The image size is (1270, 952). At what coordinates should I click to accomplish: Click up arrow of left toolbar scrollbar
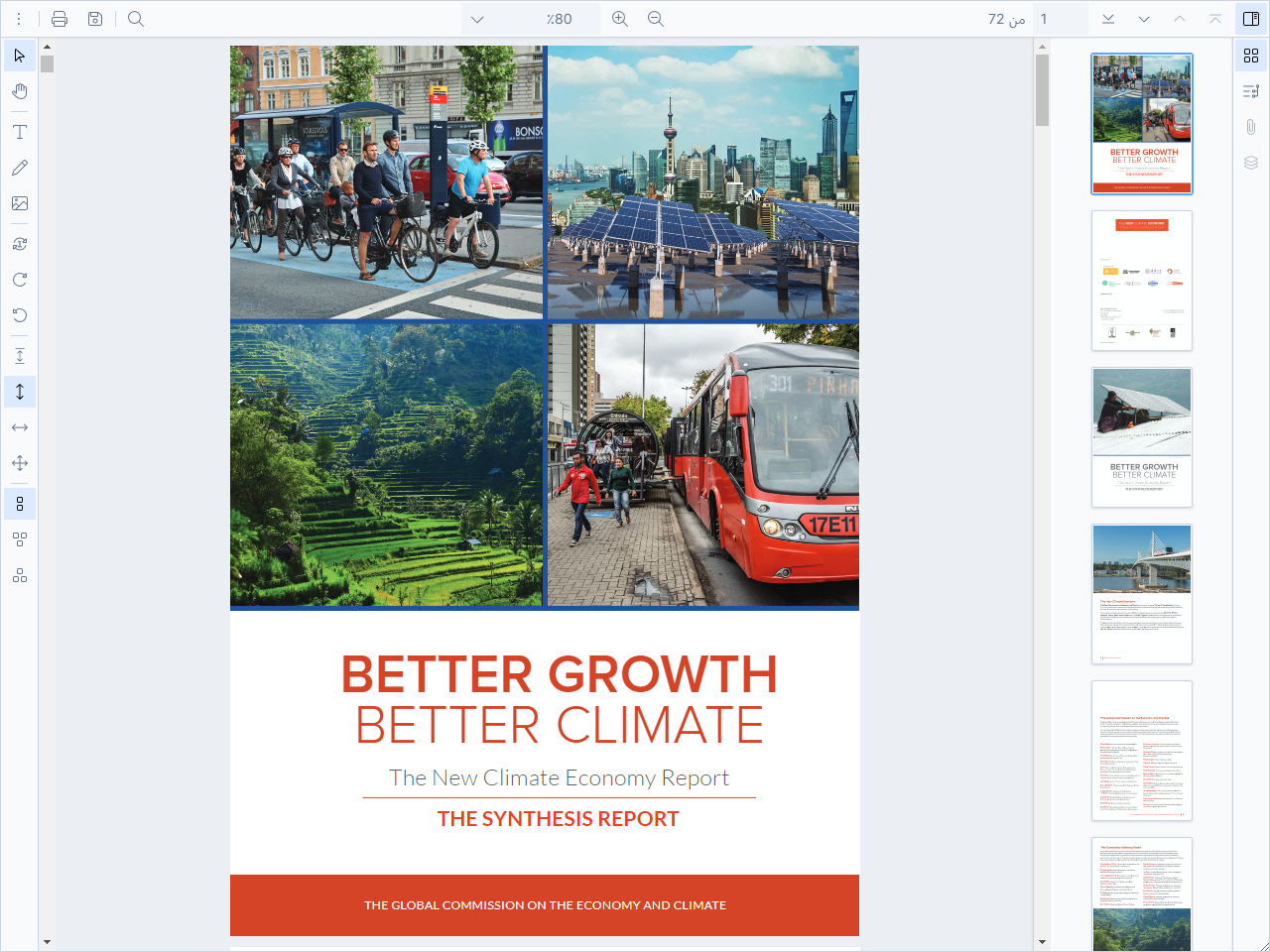[47, 47]
